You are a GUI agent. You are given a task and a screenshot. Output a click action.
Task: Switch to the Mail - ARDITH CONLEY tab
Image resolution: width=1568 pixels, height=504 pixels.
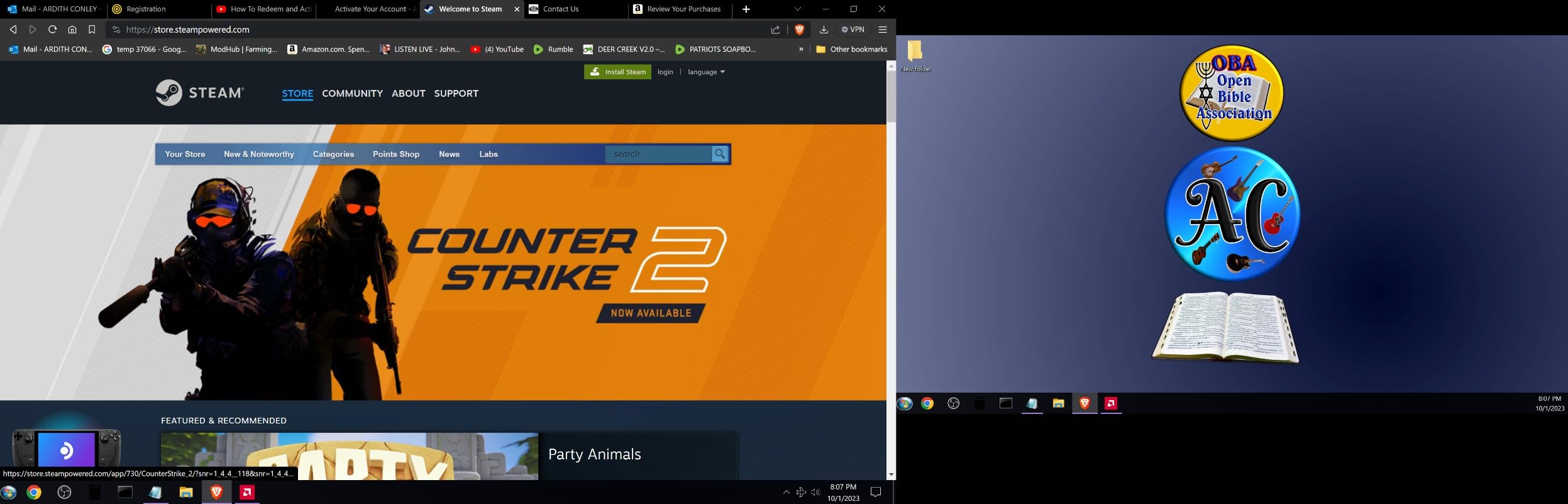[x=53, y=9]
